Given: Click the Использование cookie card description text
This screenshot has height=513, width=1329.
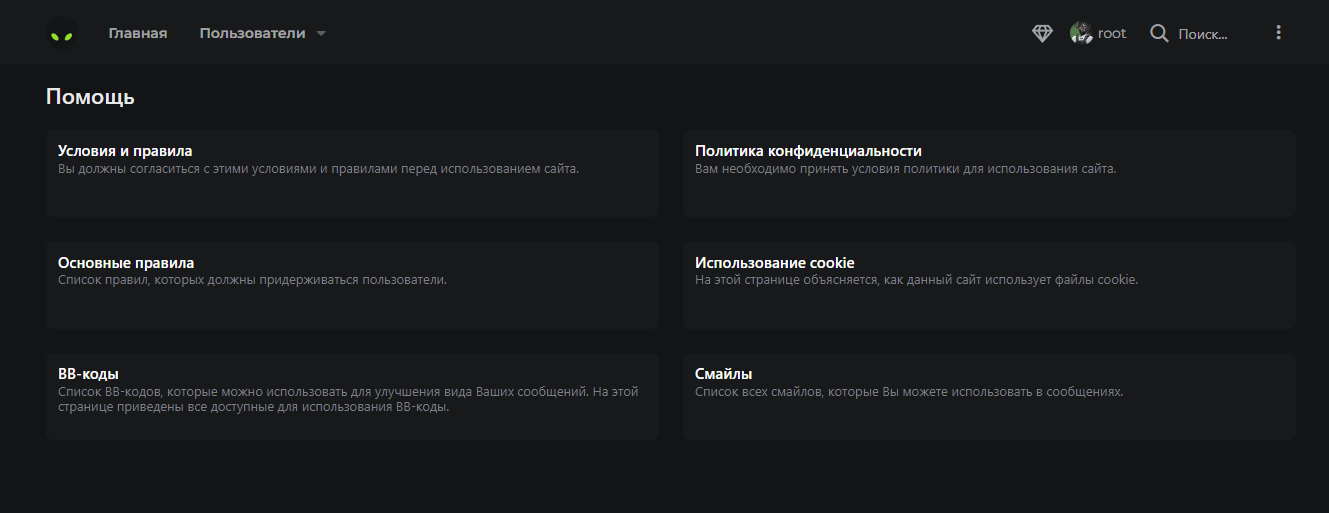Looking at the screenshot, I should [x=916, y=280].
